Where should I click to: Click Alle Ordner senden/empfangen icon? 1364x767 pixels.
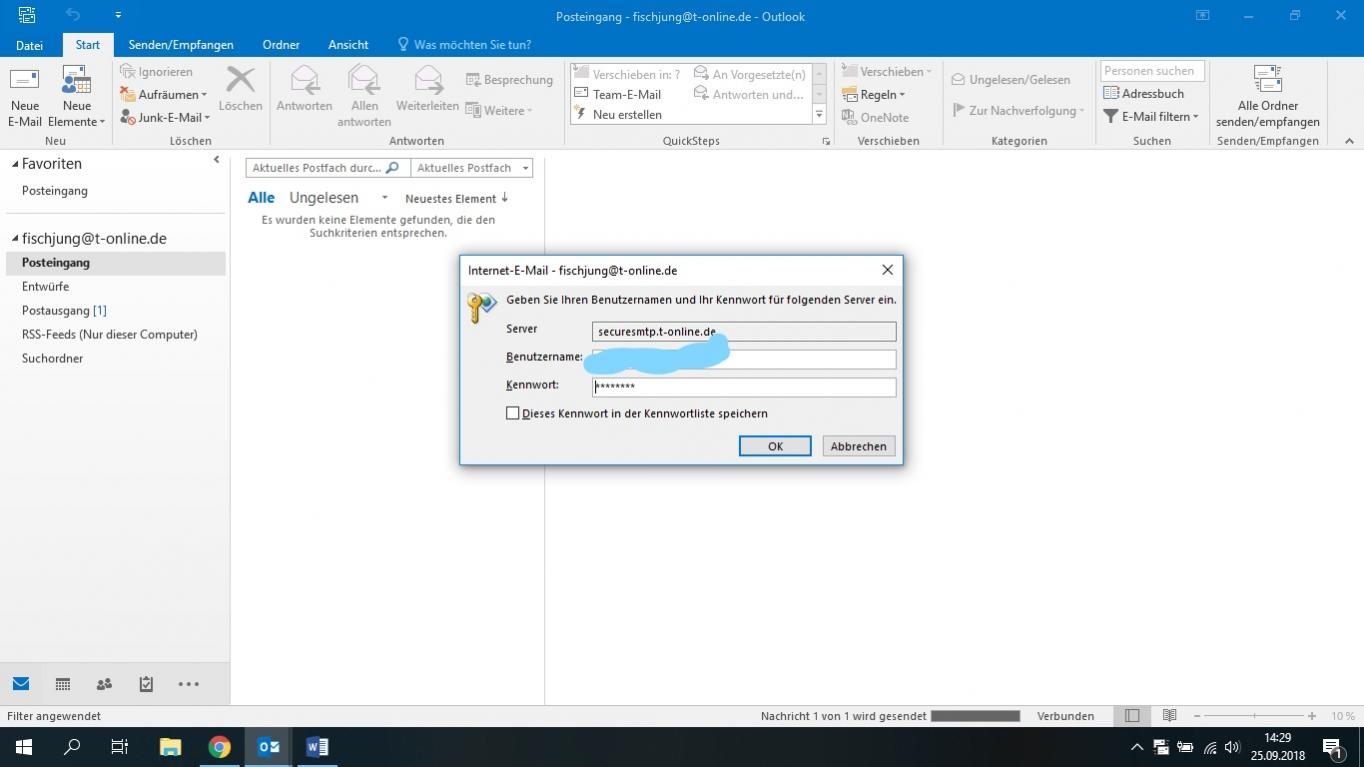coord(1268,80)
